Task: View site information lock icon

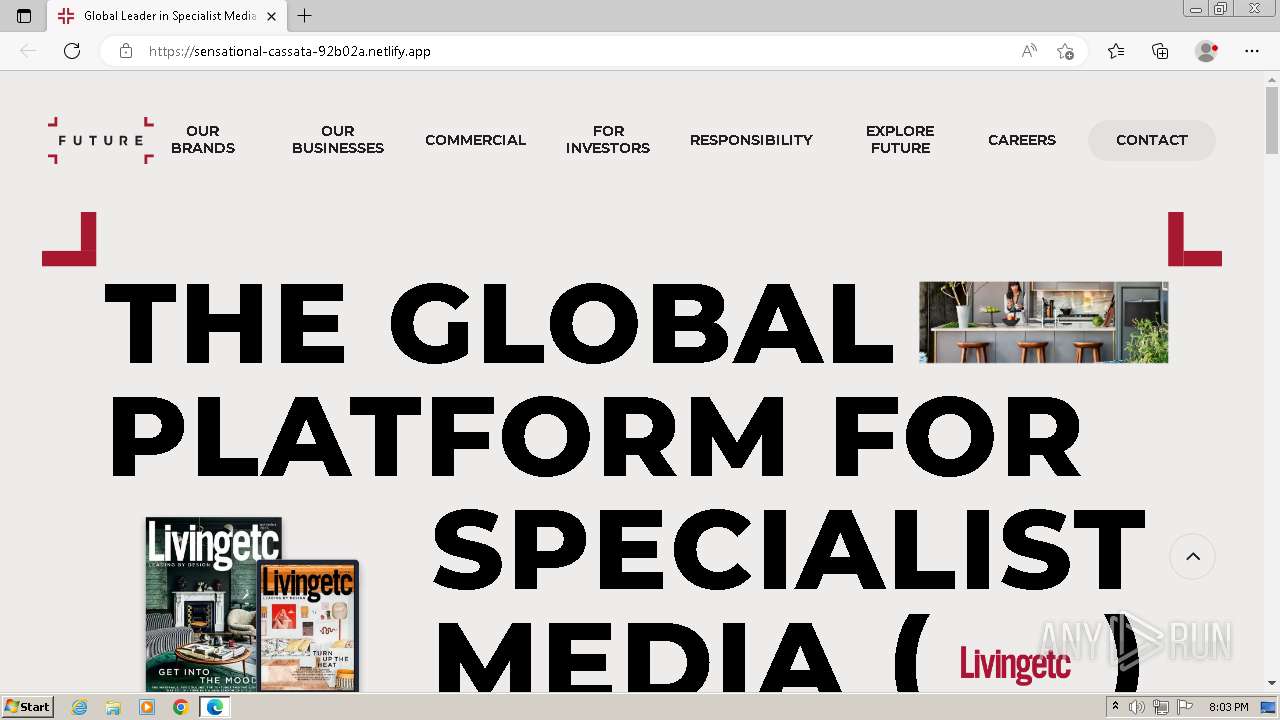Action: coord(126,51)
